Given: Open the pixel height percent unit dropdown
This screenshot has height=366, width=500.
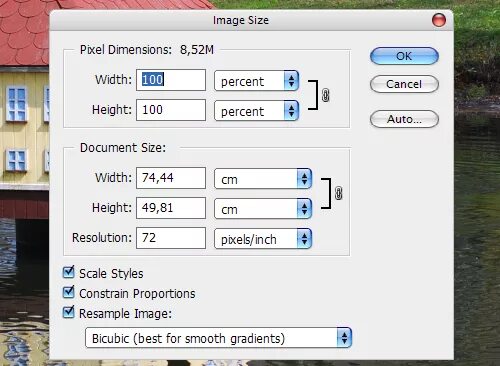Looking at the screenshot, I should 256,111.
